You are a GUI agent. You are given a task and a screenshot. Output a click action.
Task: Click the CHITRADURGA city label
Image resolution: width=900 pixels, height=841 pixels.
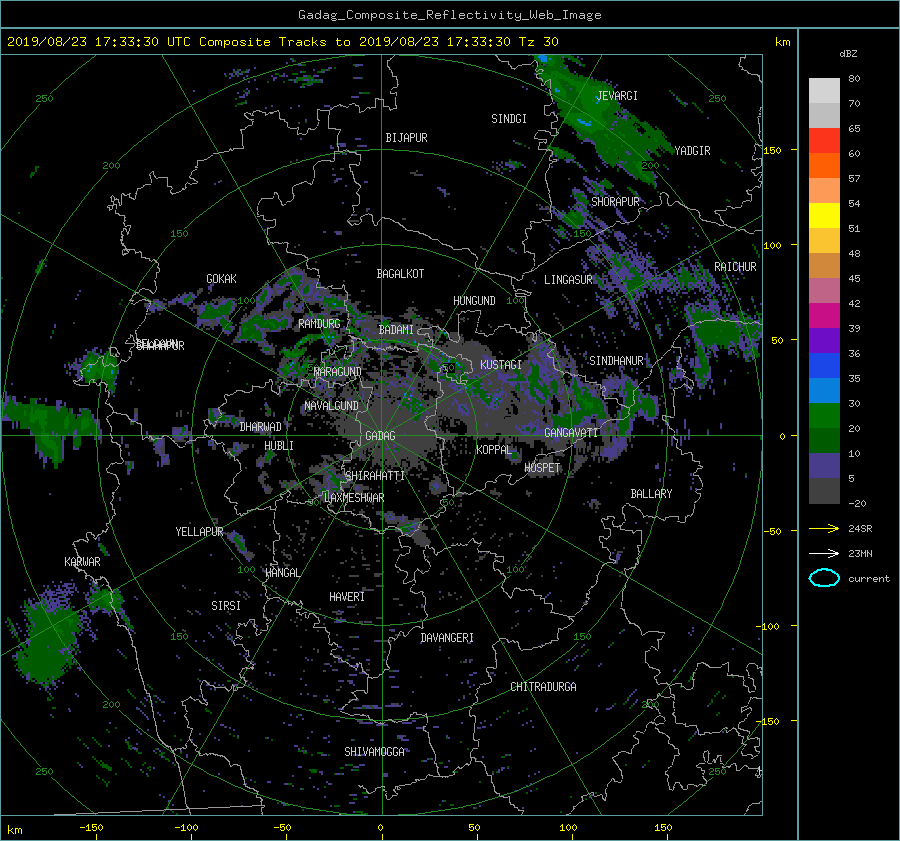[543, 687]
